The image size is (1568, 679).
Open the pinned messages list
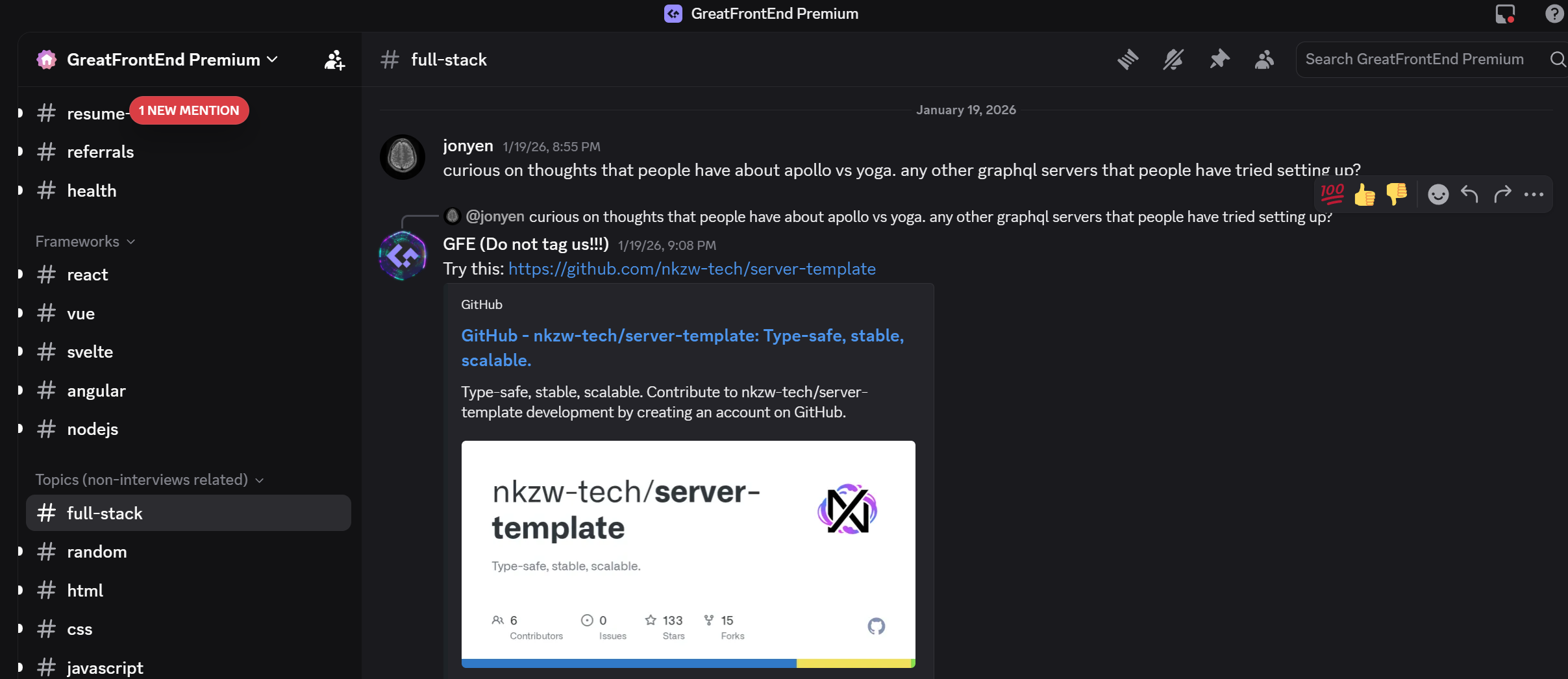pos(1219,59)
